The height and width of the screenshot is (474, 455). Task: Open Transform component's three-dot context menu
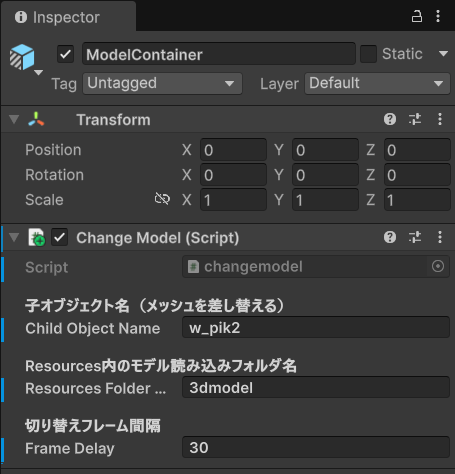tap(440, 119)
